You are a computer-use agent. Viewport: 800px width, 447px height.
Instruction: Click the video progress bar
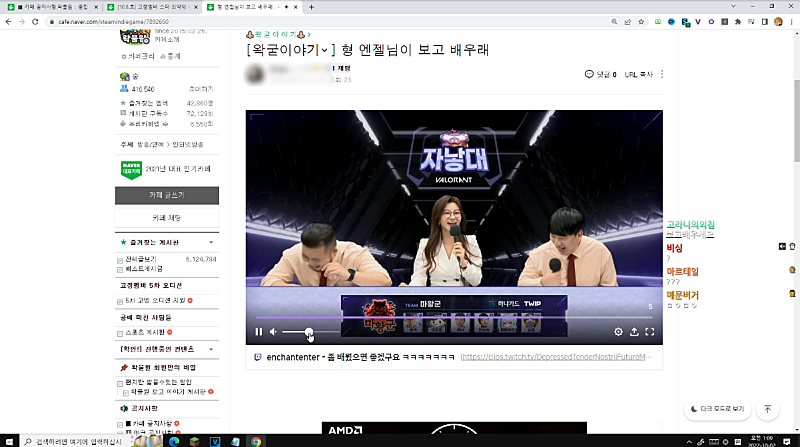pos(454,317)
